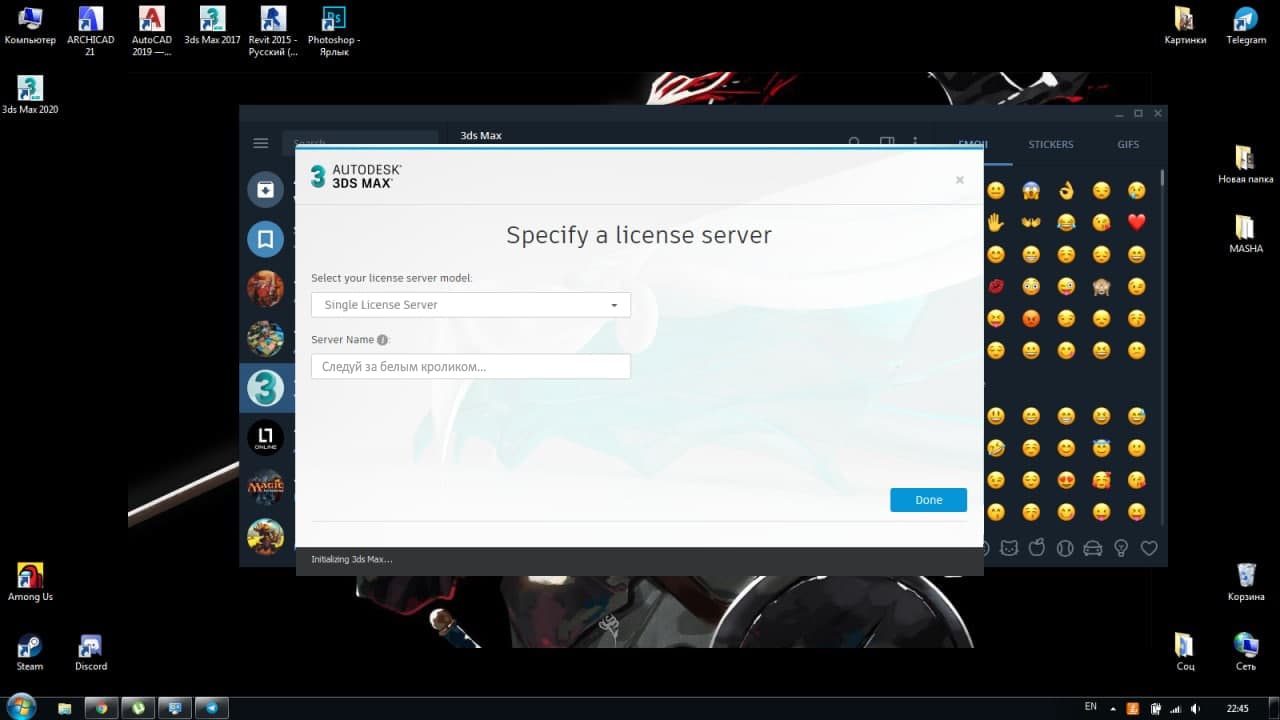Switch to the STICKERS tab in Telegram

point(1051,145)
